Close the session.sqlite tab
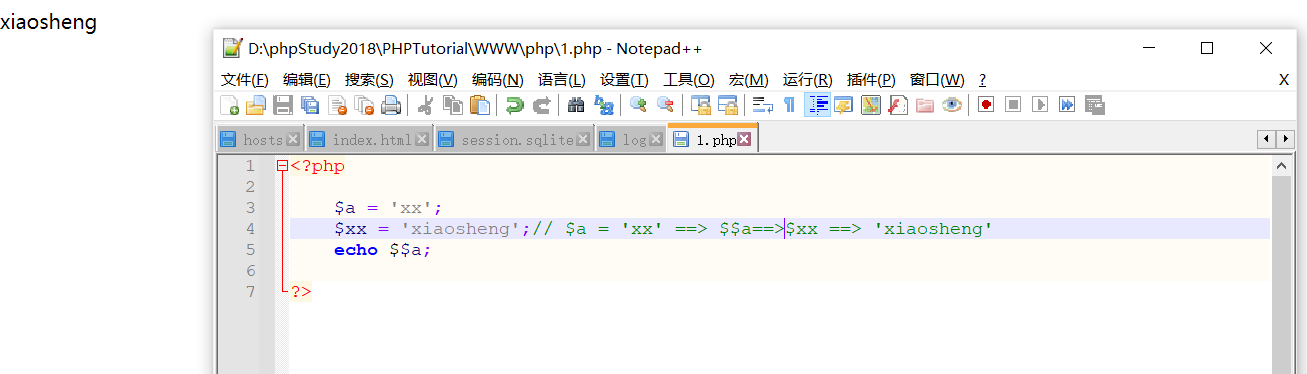The height and width of the screenshot is (374, 1307). [584, 140]
